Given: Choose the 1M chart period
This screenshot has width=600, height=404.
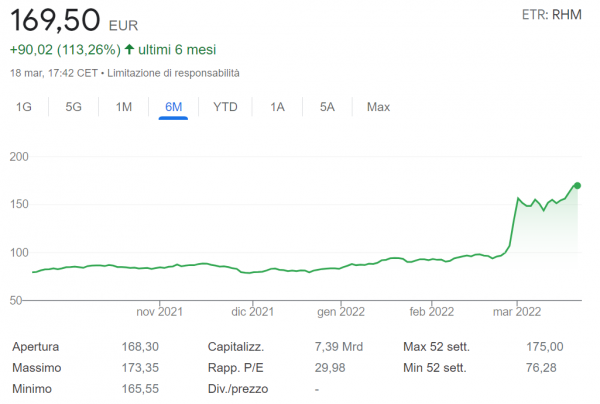Looking at the screenshot, I should (x=124, y=107).
